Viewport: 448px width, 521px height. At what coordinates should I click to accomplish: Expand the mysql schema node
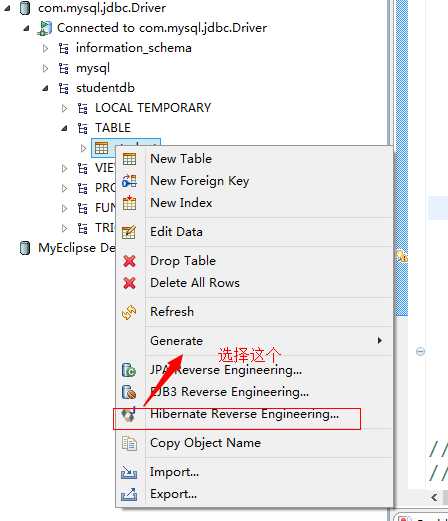(45, 69)
